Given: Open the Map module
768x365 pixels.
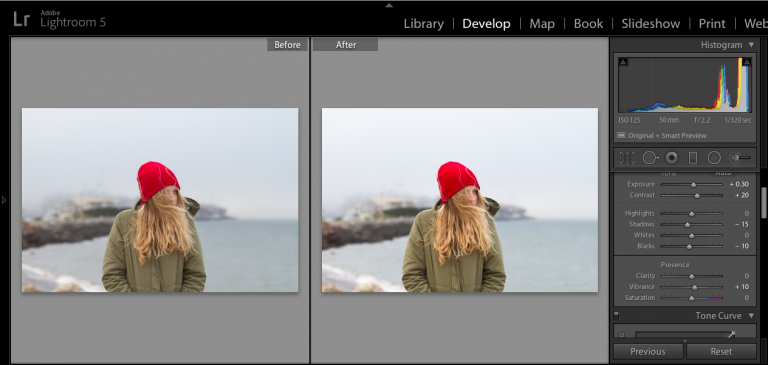Looking at the screenshot, I should [542, 24].
